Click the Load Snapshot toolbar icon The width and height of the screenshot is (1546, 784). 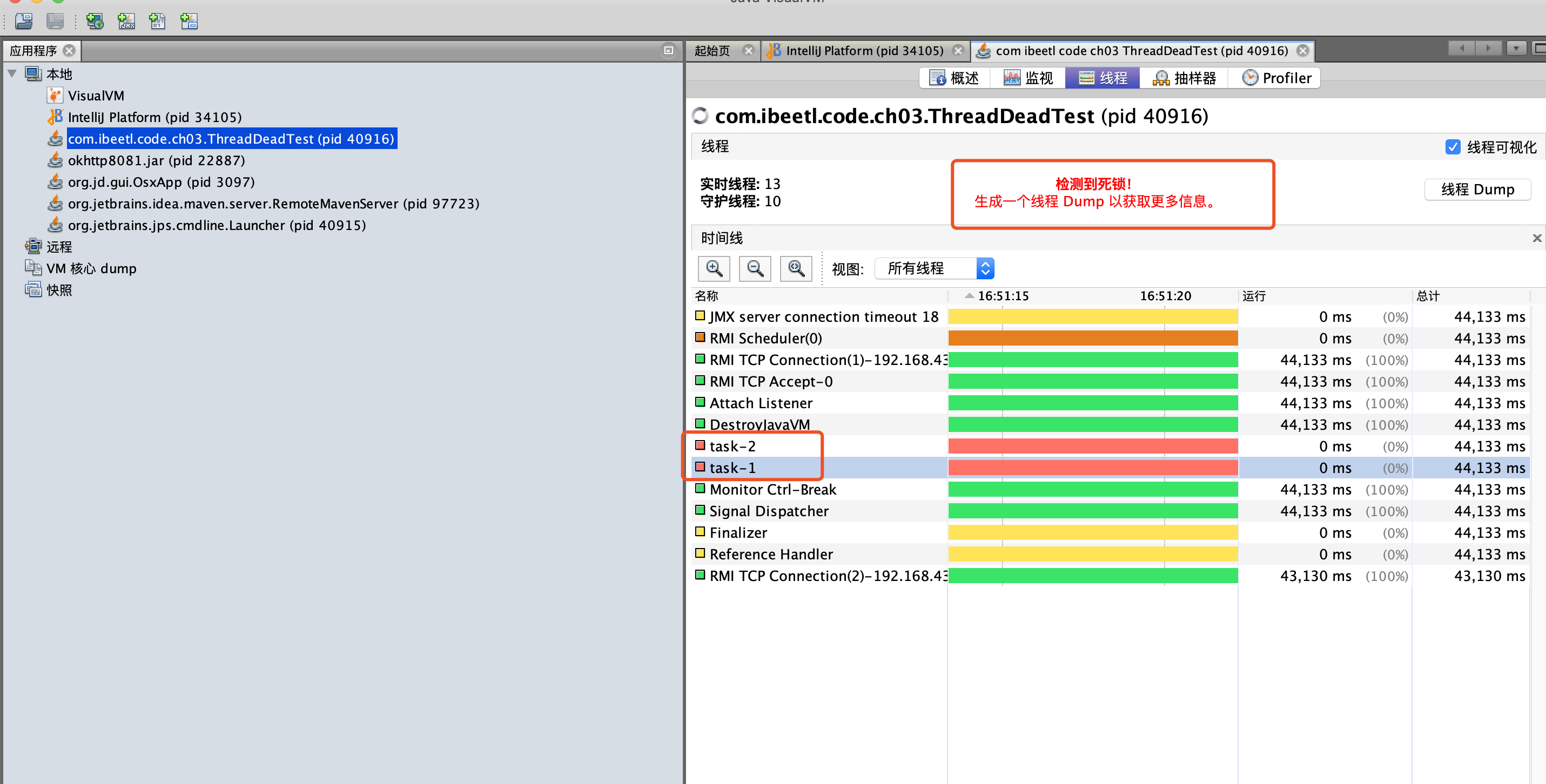click(x=24, y=21)
